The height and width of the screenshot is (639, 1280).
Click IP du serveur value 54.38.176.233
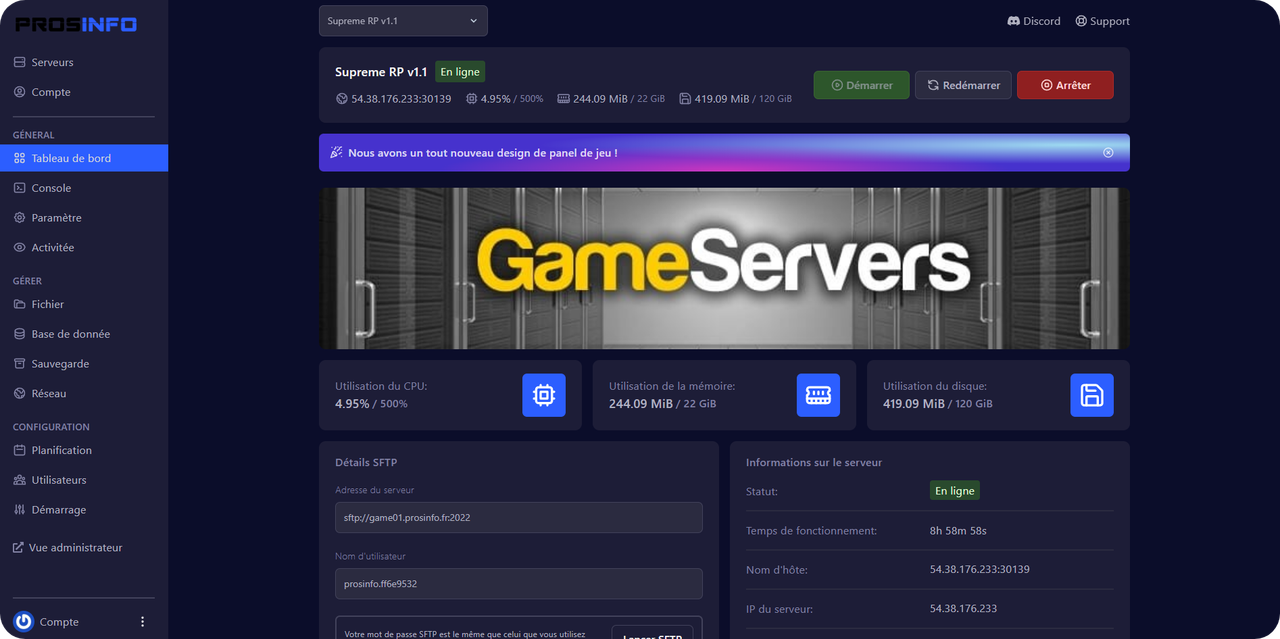click(963, 609)
